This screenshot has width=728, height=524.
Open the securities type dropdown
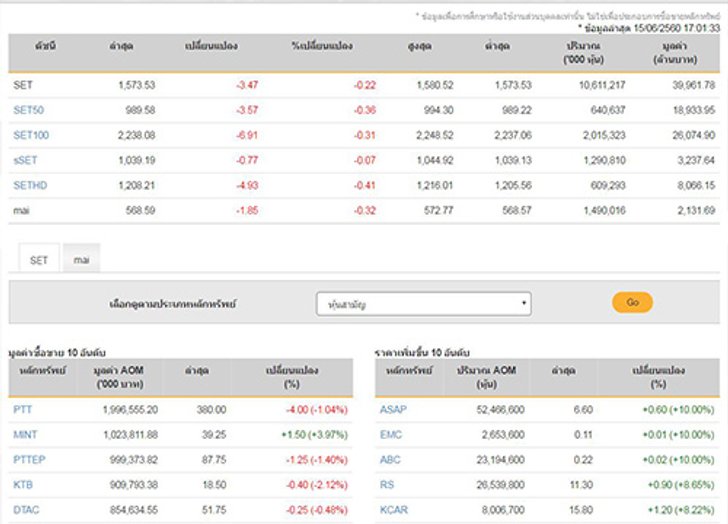pos(423,304)
